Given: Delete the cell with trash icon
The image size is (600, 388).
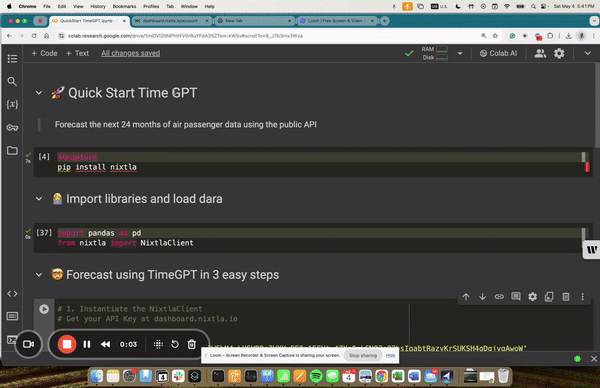Looking at the screenshot, I should pos(566,297).
